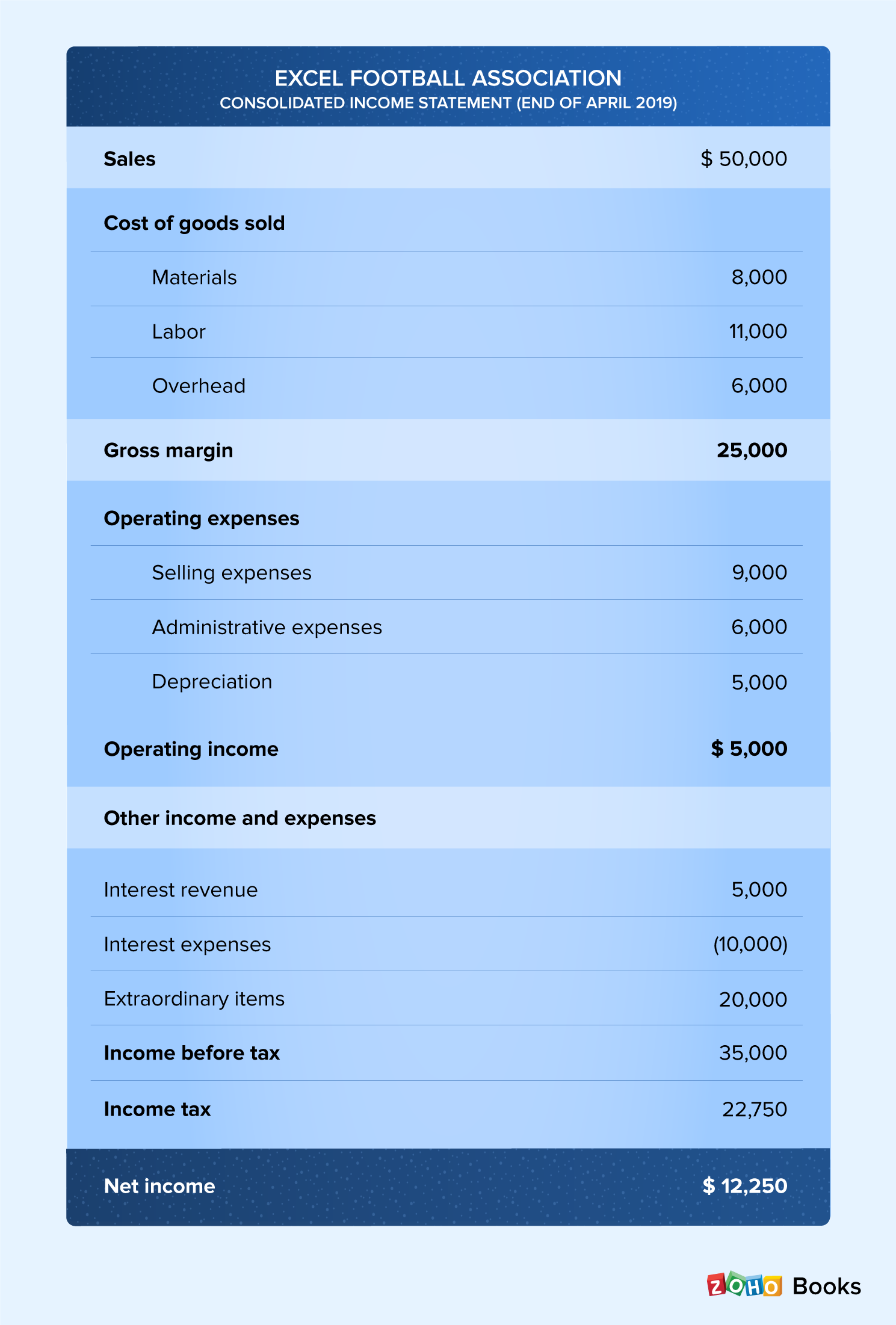Select the Overhead line item
Image resolution: width=896 pixels, height=1325 pixels.
point(199,386)
